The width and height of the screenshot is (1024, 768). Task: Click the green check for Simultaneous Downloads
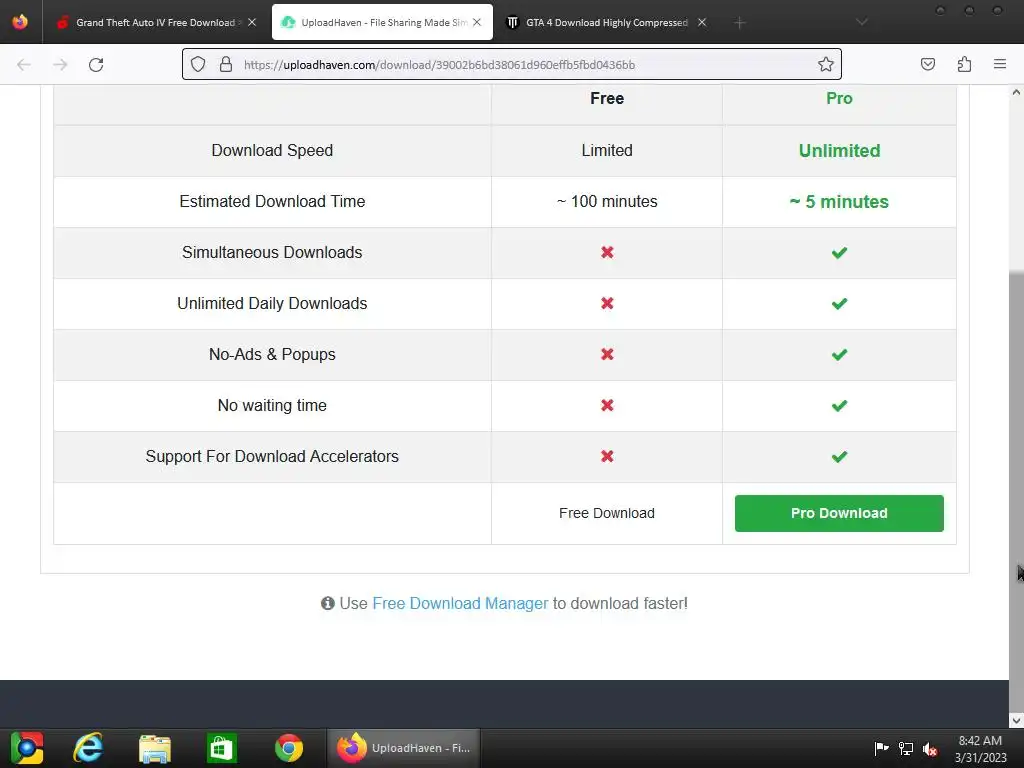pos(839,252)
